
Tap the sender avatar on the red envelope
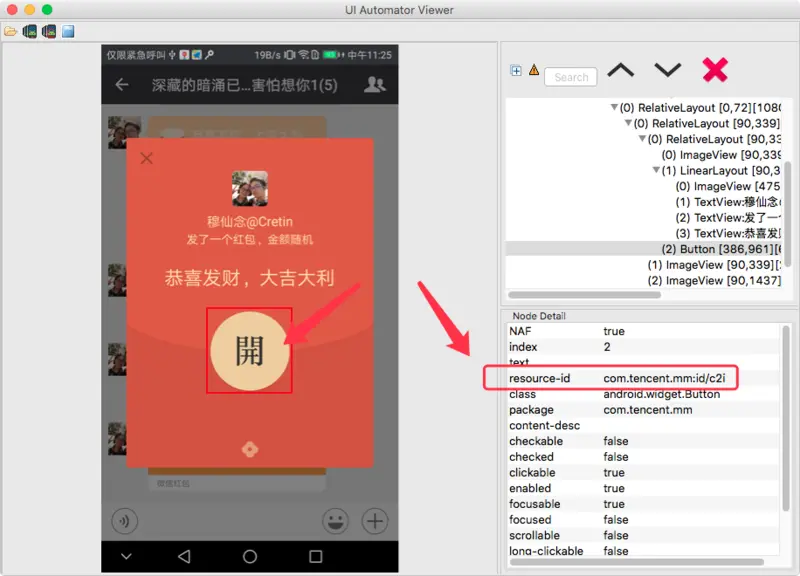[249, 188]
